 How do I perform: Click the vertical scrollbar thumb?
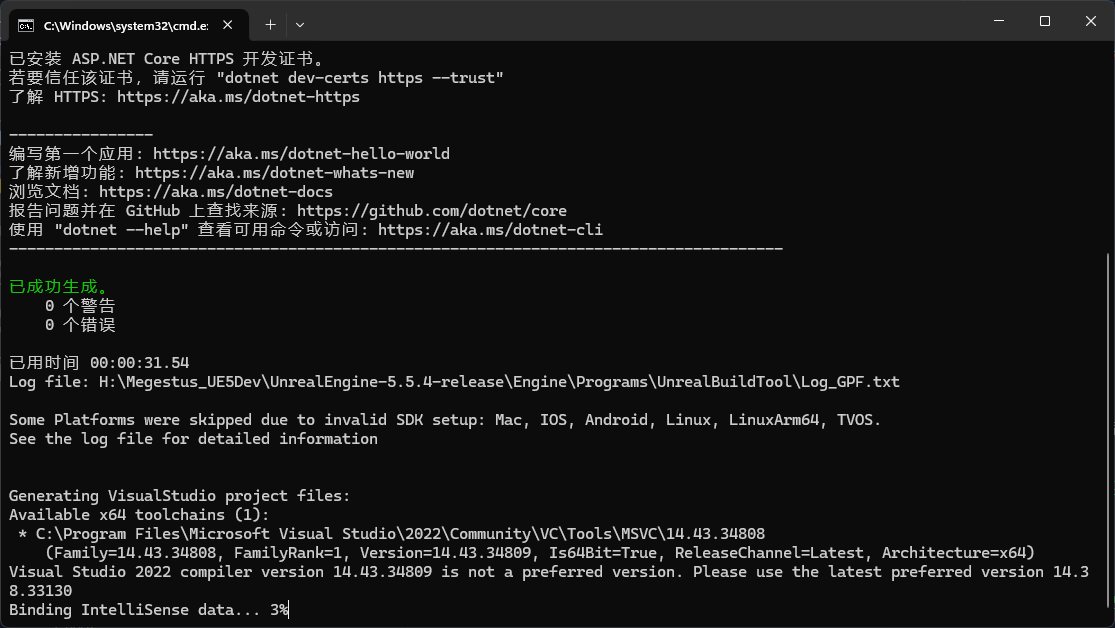tap(1109, 437)
